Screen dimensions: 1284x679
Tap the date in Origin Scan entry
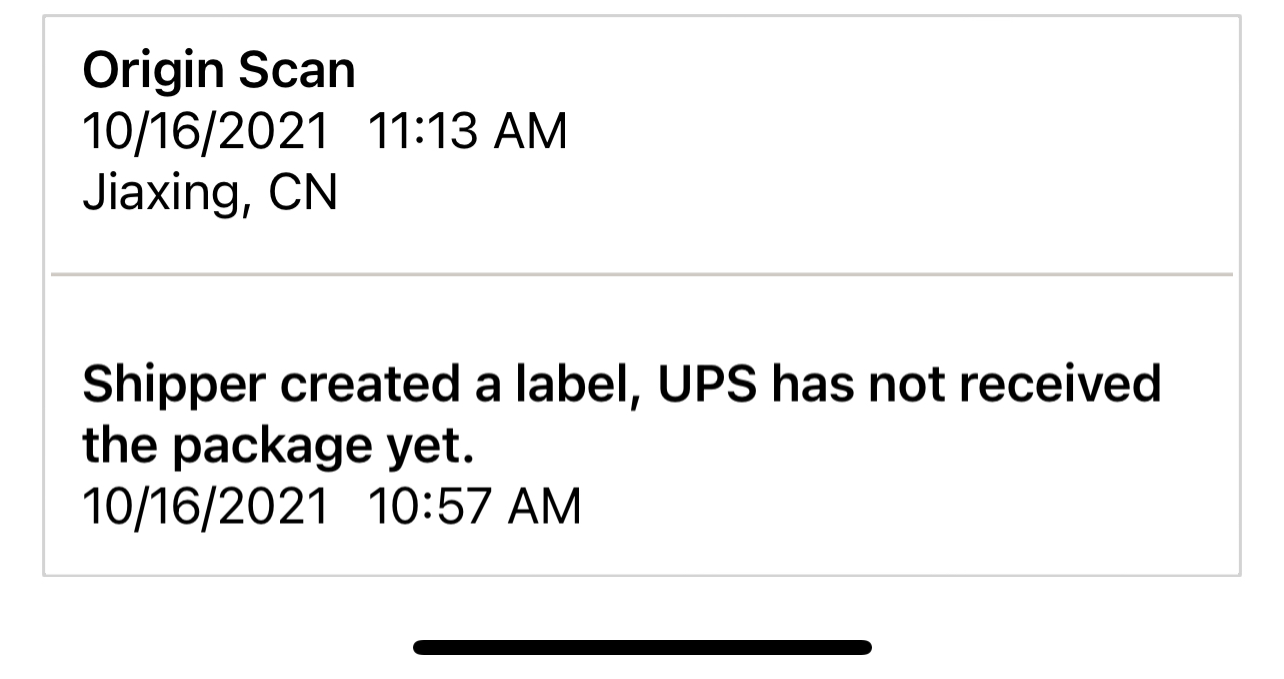205,132
